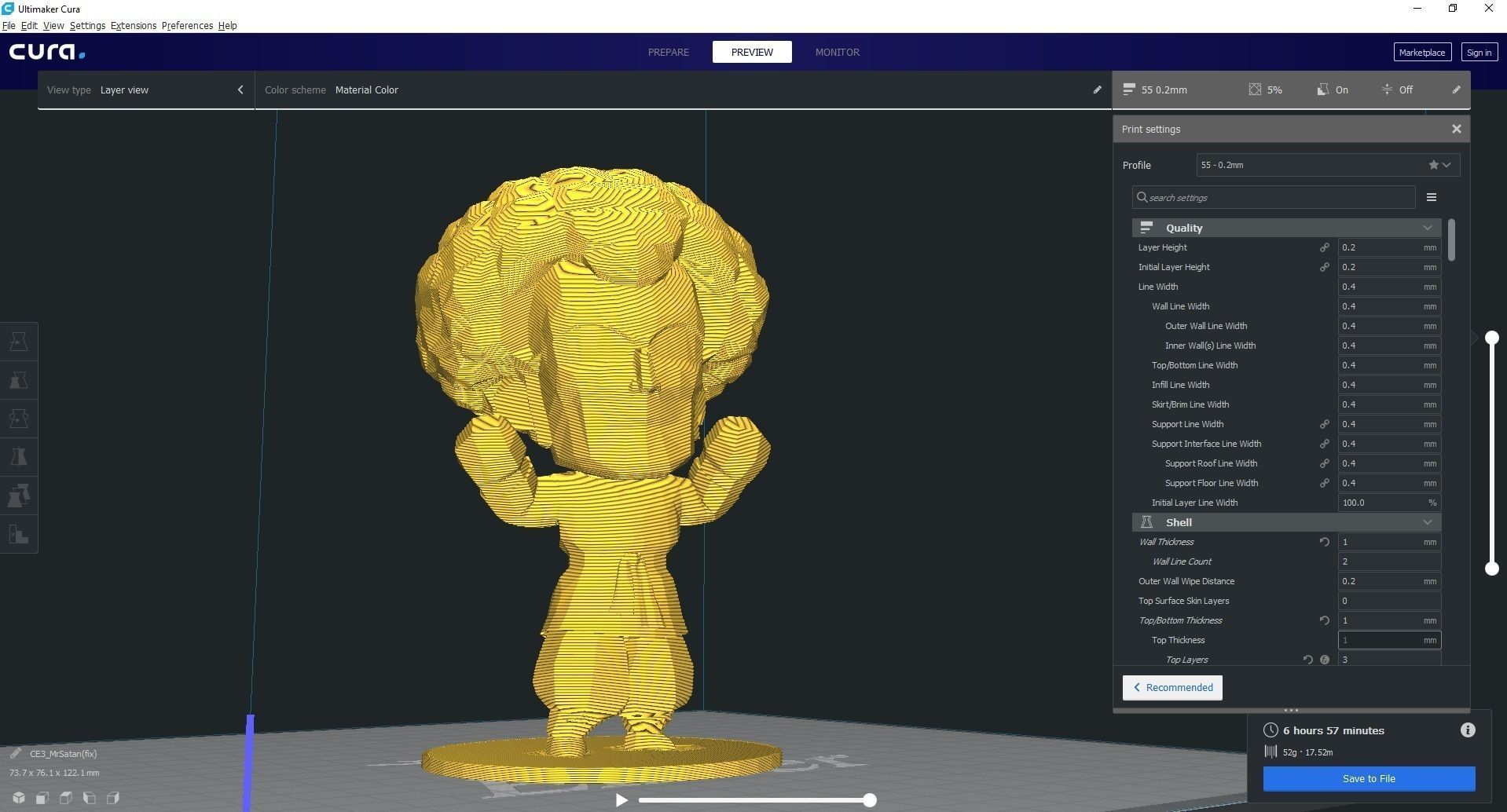Click the Infill Line Width value field
Image resolution: width=1507 pixels, height=812 pixels.
[x=1389, y=385]
